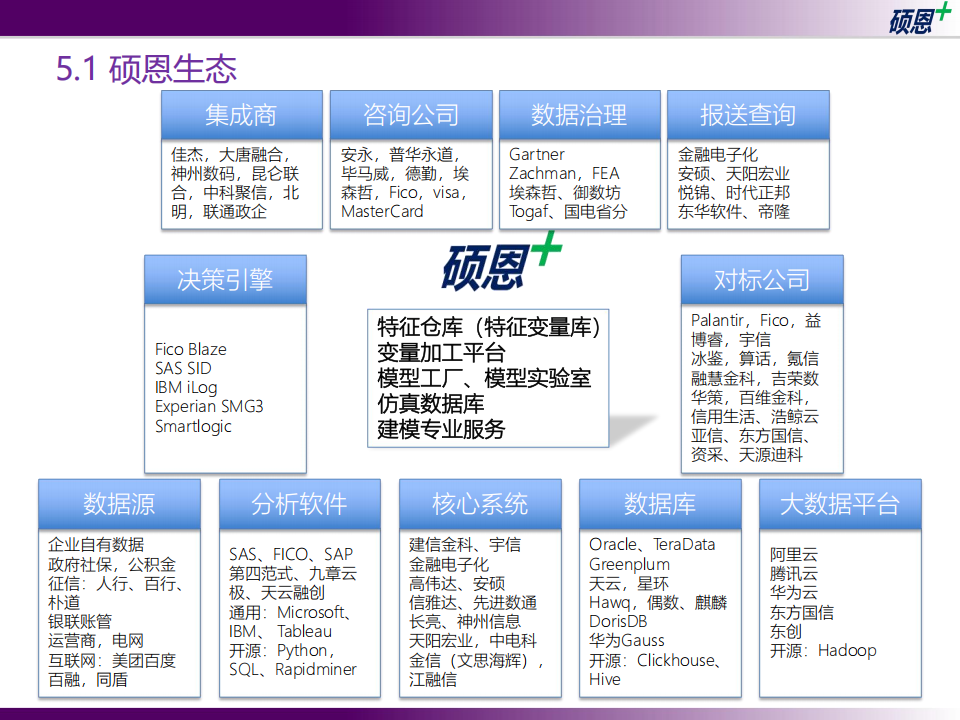Viewport: 960px width, 720px height.
Task: Click the 报送查询 header box
Action: 748,115
